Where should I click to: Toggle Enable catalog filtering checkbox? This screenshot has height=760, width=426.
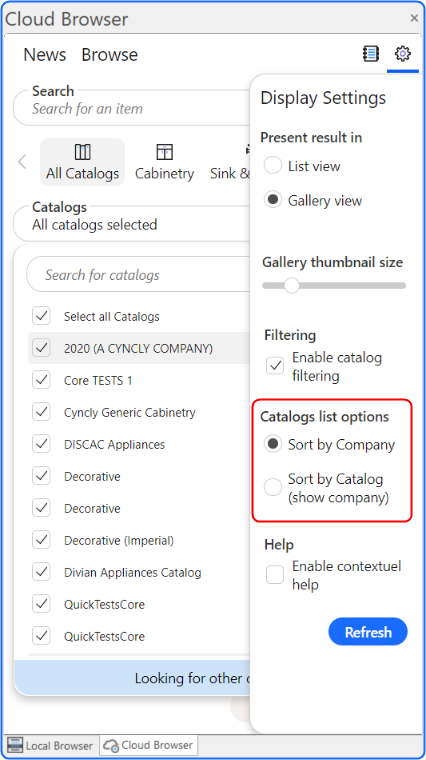point(275,366)
